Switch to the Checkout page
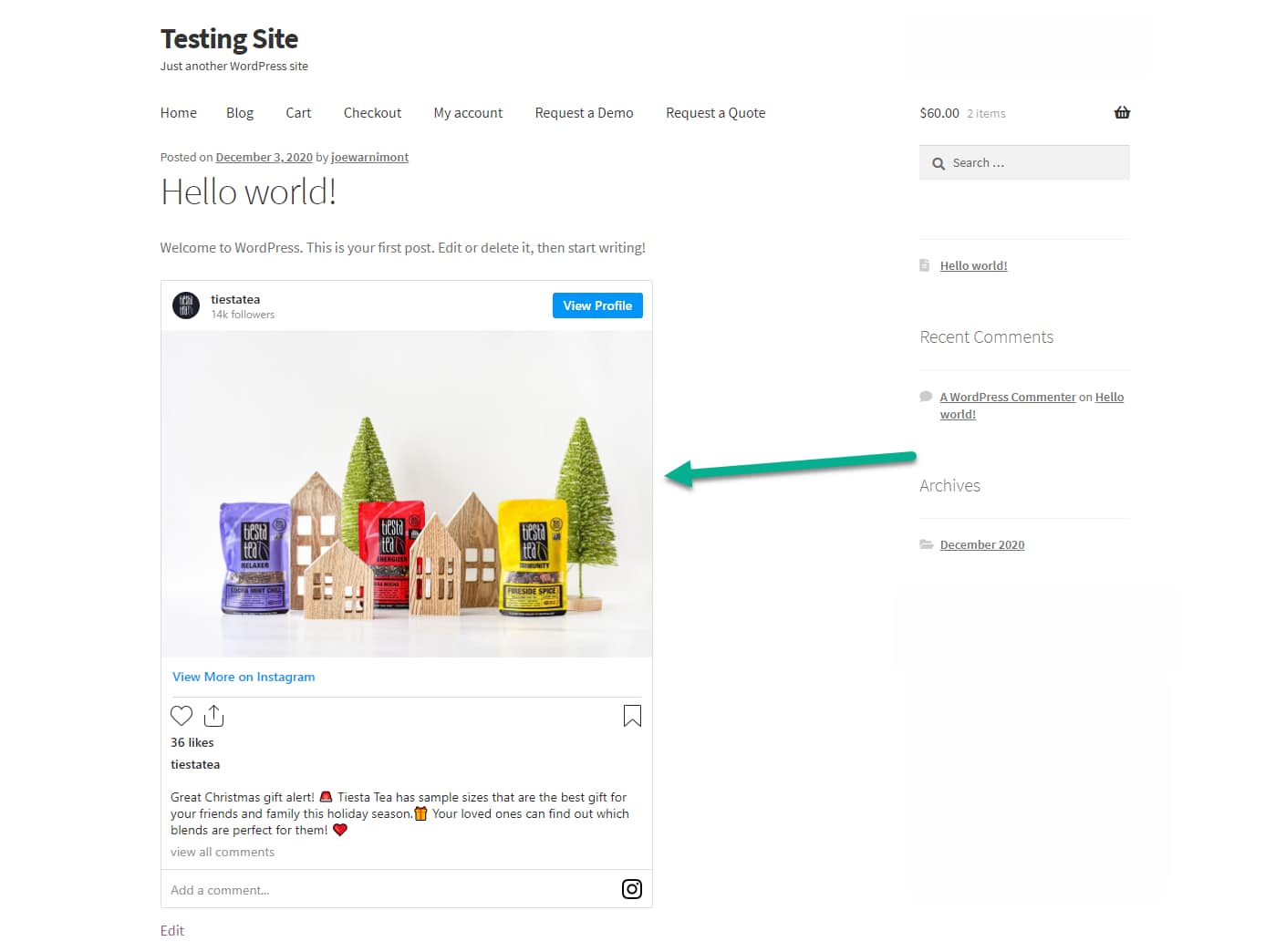 coord(372,112)
